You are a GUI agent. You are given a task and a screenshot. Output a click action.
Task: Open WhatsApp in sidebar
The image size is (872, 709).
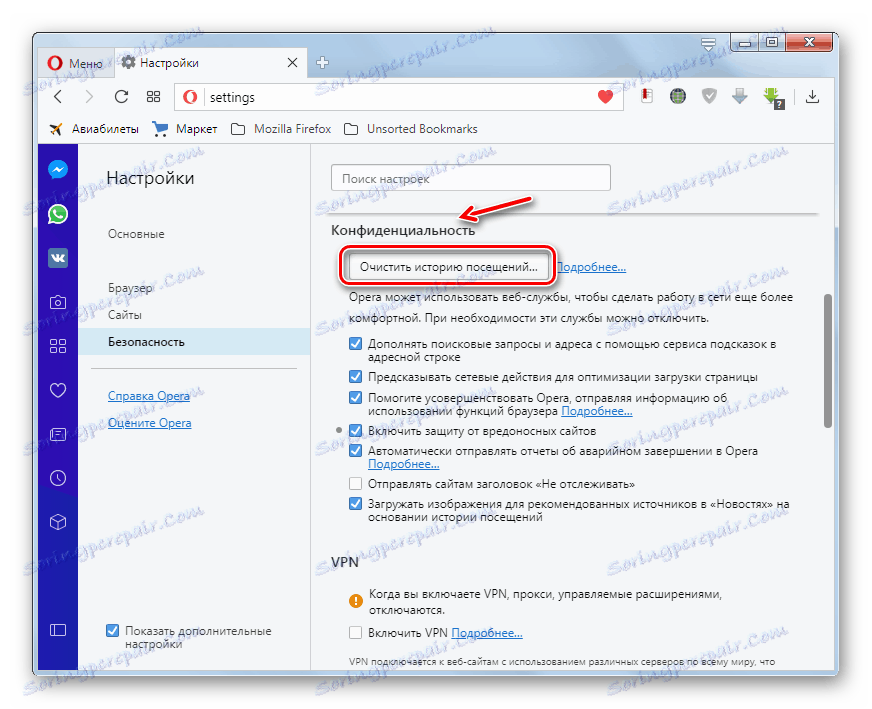[58, 214]
